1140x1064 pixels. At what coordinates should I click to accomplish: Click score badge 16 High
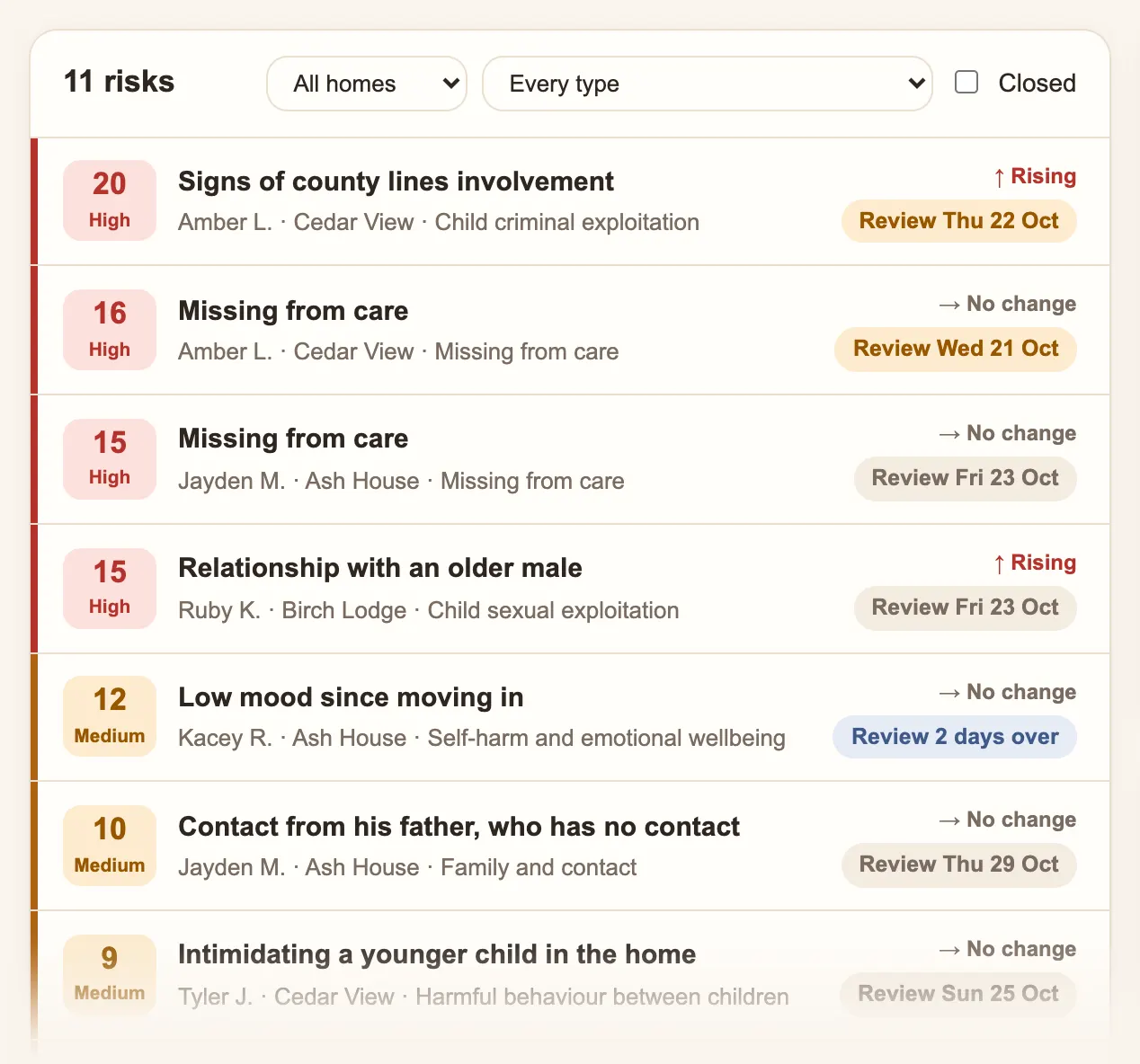tap(110, 330)
